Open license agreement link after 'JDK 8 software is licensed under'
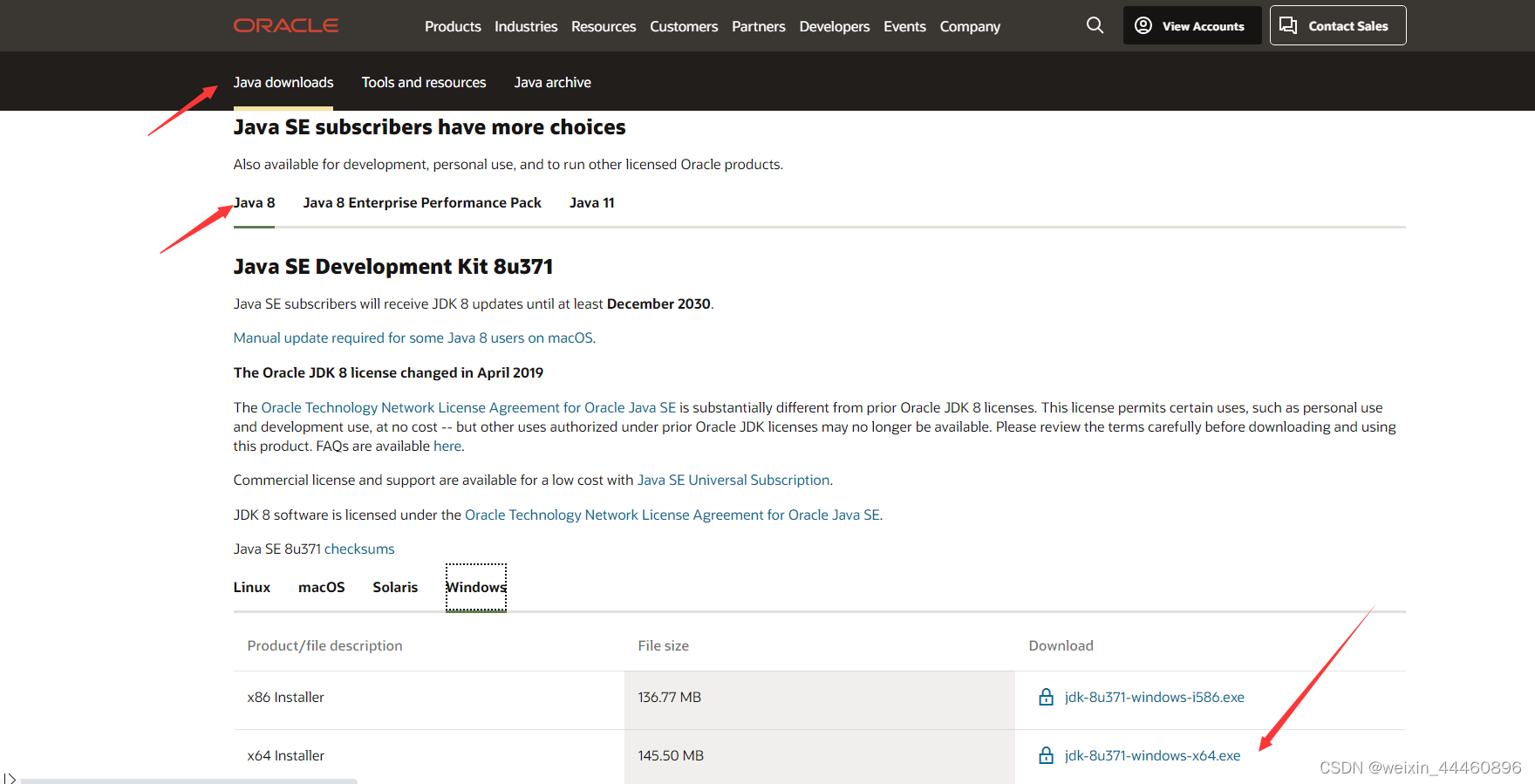This screenshot has width=1535, height=784. point(672,515)
